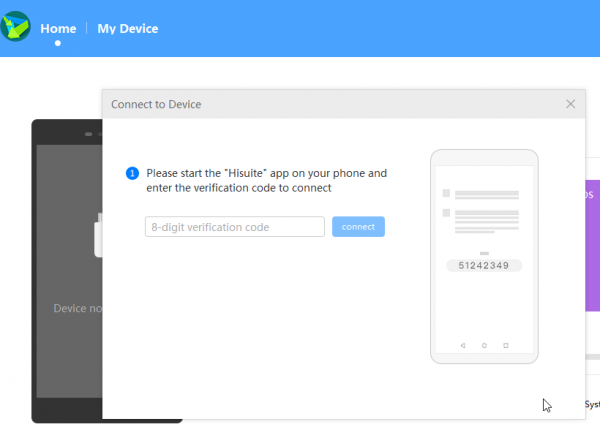Screen dimensions: 600x427
Task: Click the second gray square in phone illustration
Action: click(x=446, y=213)
